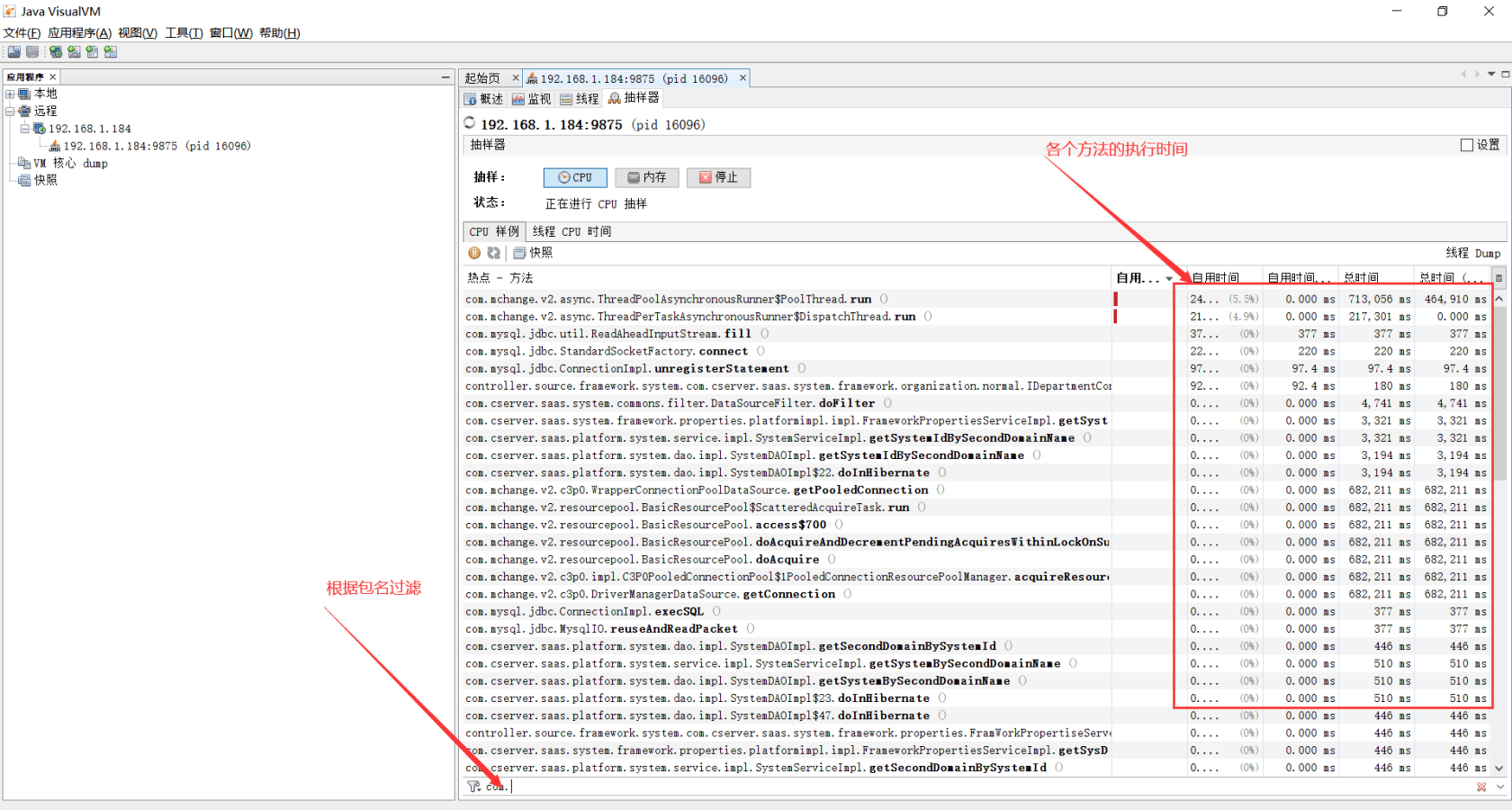Image resolution: width=1512 pixels, height=810 pixels.
Task: Enable the 设置 settings checkbox
Action: tap(1467, 145)
